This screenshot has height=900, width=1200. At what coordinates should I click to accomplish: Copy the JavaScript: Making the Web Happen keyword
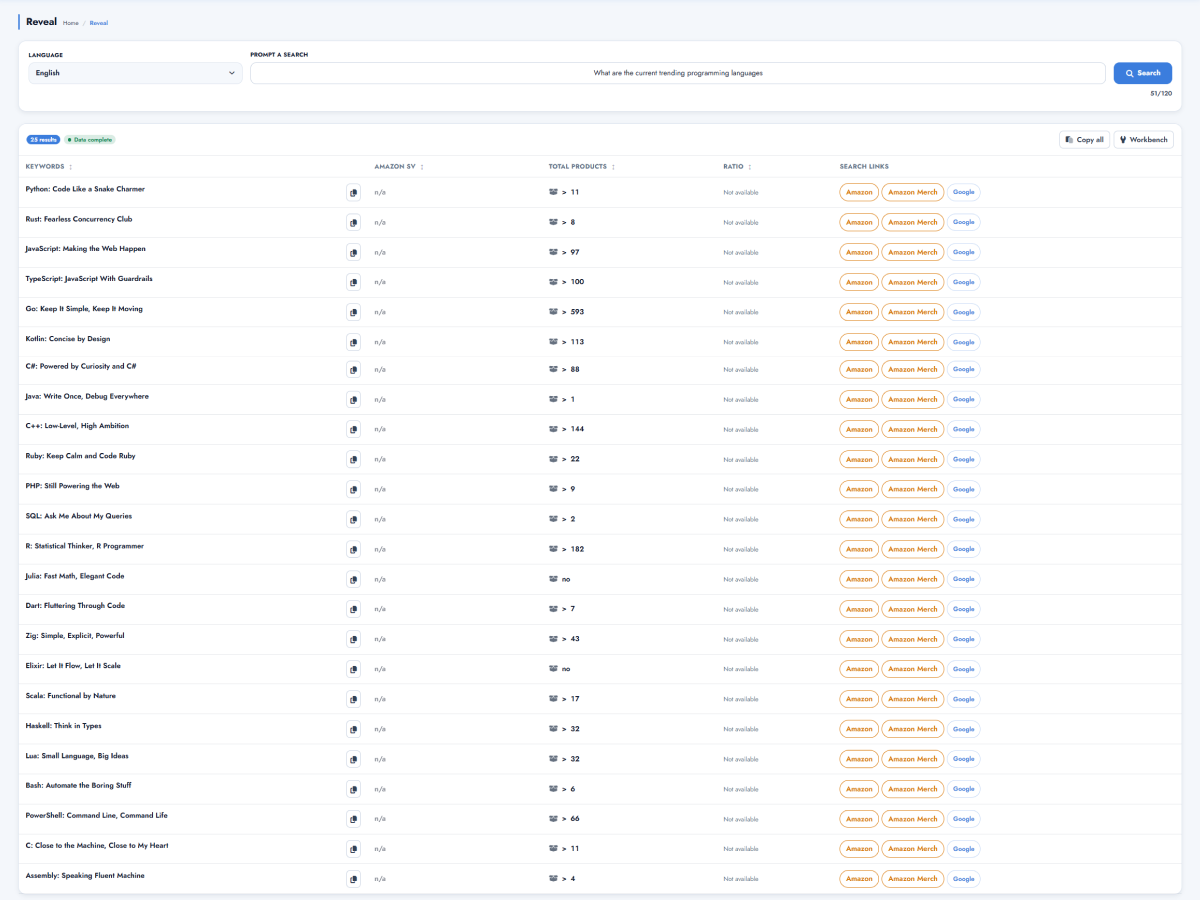click(x=353, y=253)
